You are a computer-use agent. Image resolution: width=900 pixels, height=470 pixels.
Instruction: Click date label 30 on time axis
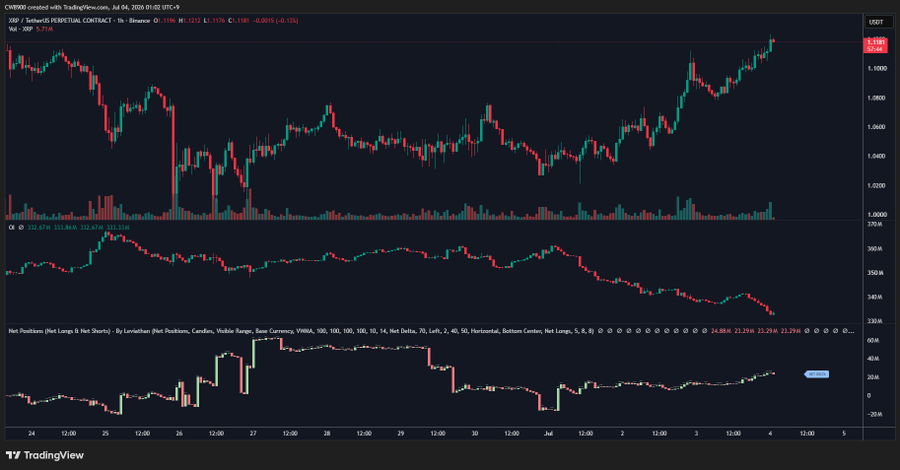pyautogui.click(x=475, y=433)
